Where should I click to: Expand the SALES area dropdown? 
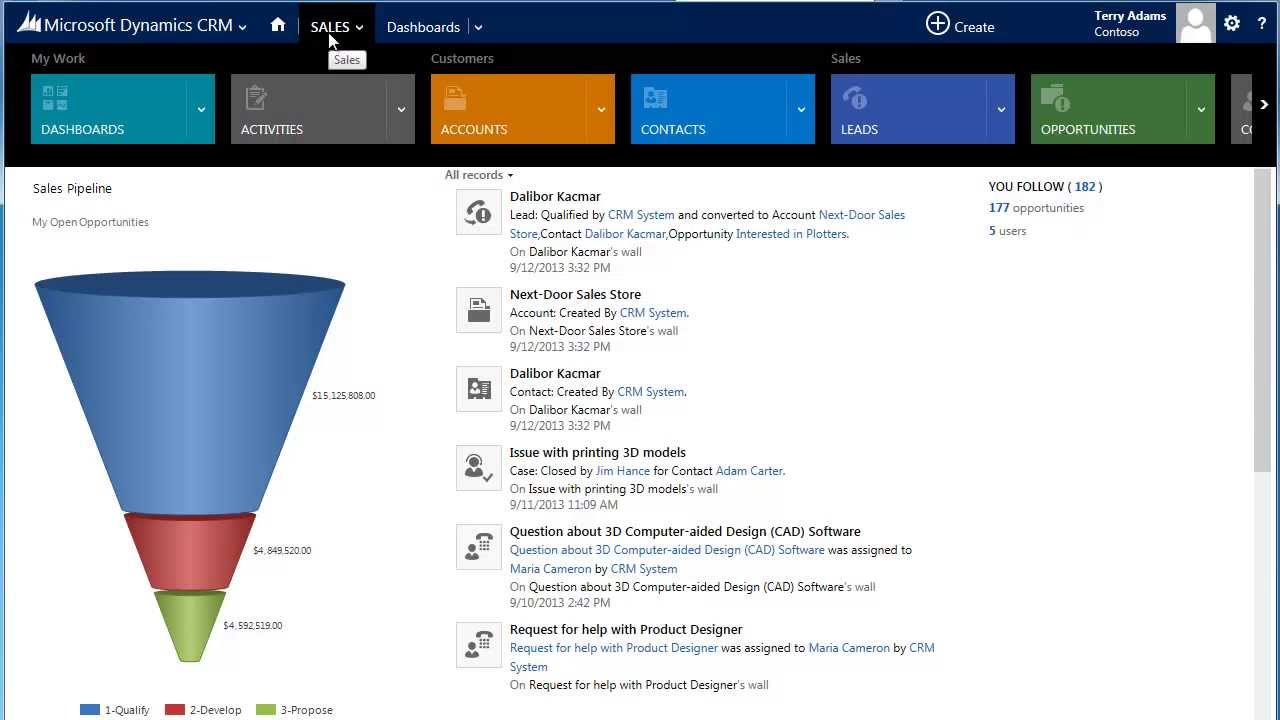[359, 28]
